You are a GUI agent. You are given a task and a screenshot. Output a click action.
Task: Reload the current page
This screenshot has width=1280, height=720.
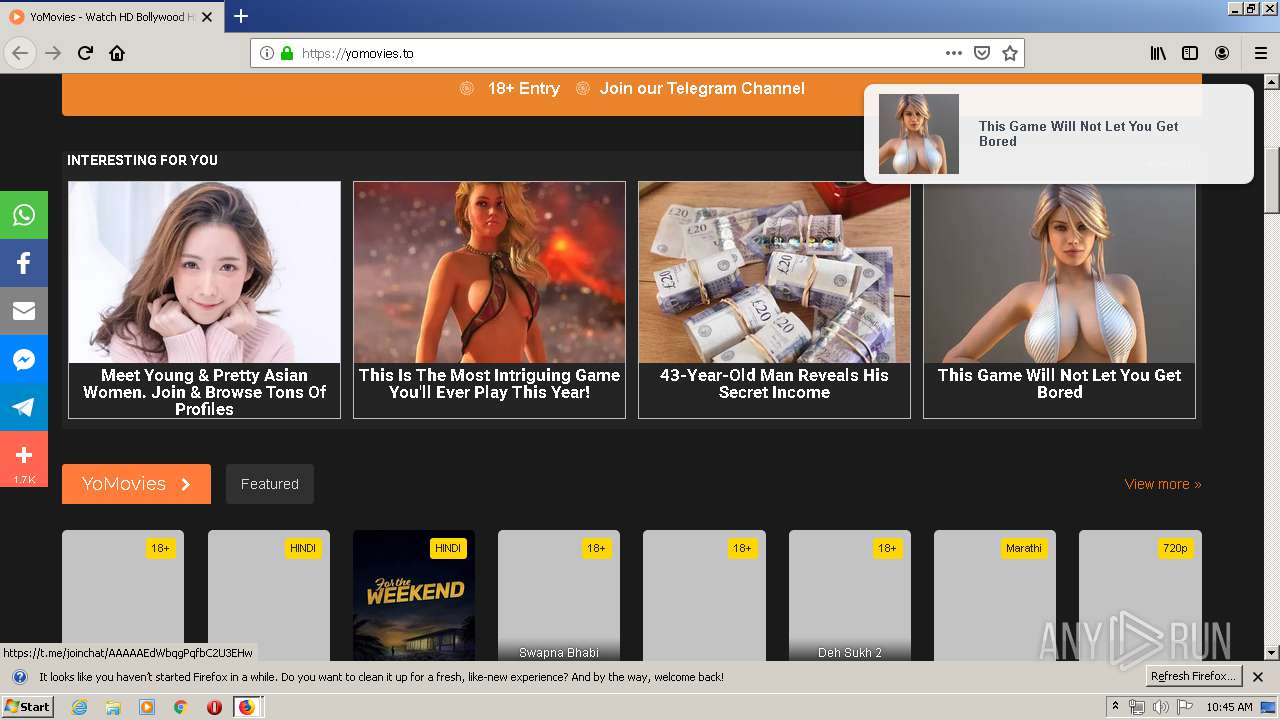click(86, 53)
